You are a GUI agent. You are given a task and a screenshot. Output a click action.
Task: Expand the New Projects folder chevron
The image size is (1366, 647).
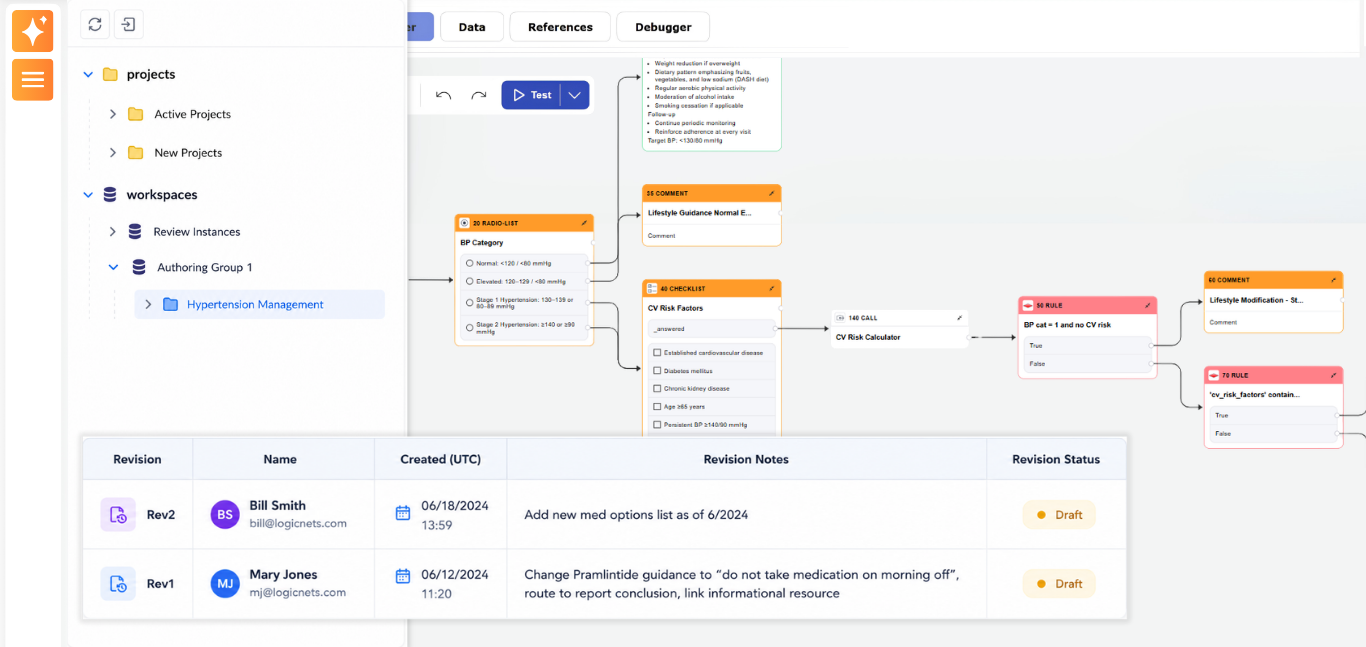113,153
